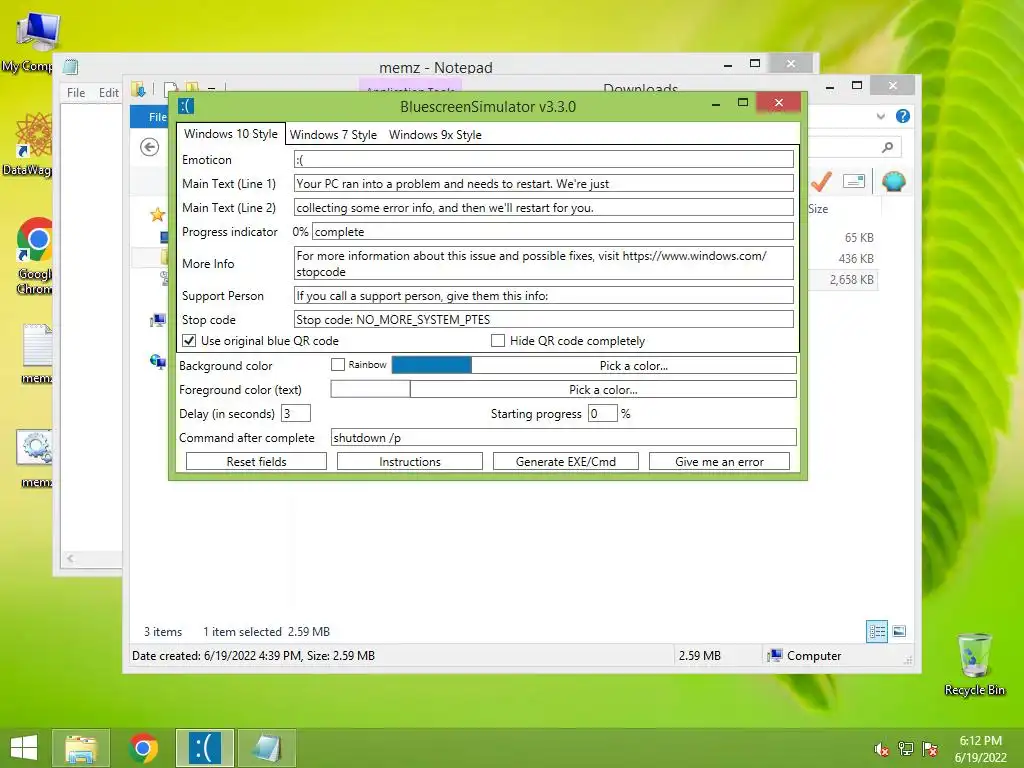Pick a color for the background
The width and height of the screenshot is (1024, 768).
click(x=633, y=365)
